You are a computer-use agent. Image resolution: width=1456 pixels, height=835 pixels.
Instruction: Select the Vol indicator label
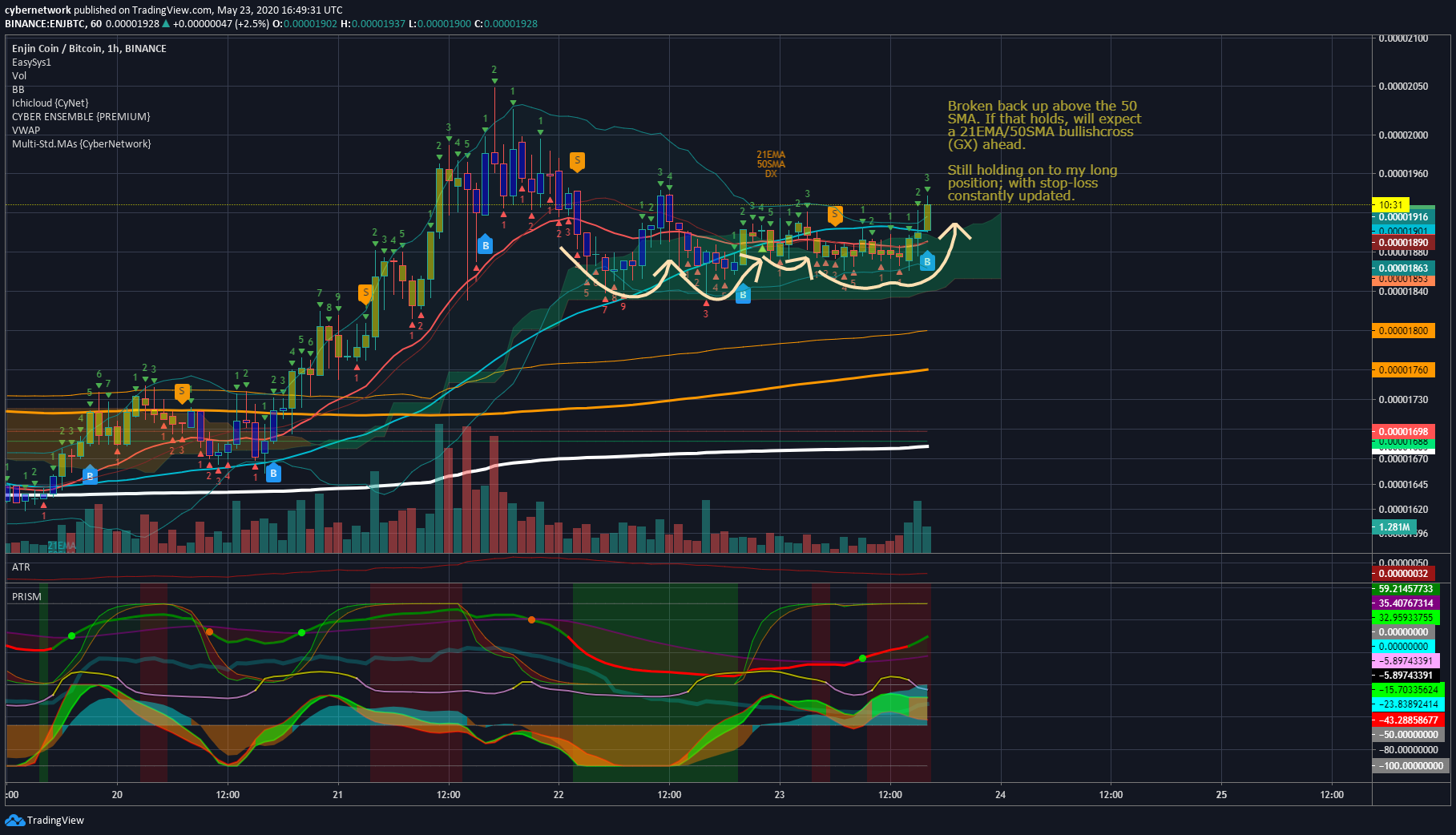19,76
